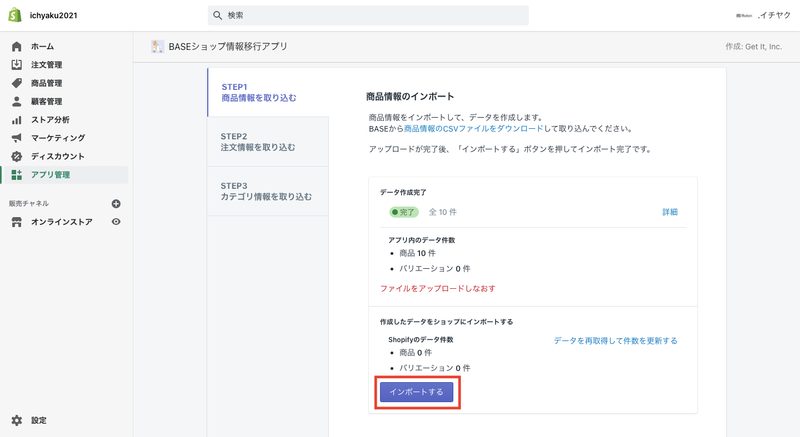Image resolution: width=800 pixels, height=437 pixels.
Task: Click the marketing megaphone icon
Action: pos(16,138)
